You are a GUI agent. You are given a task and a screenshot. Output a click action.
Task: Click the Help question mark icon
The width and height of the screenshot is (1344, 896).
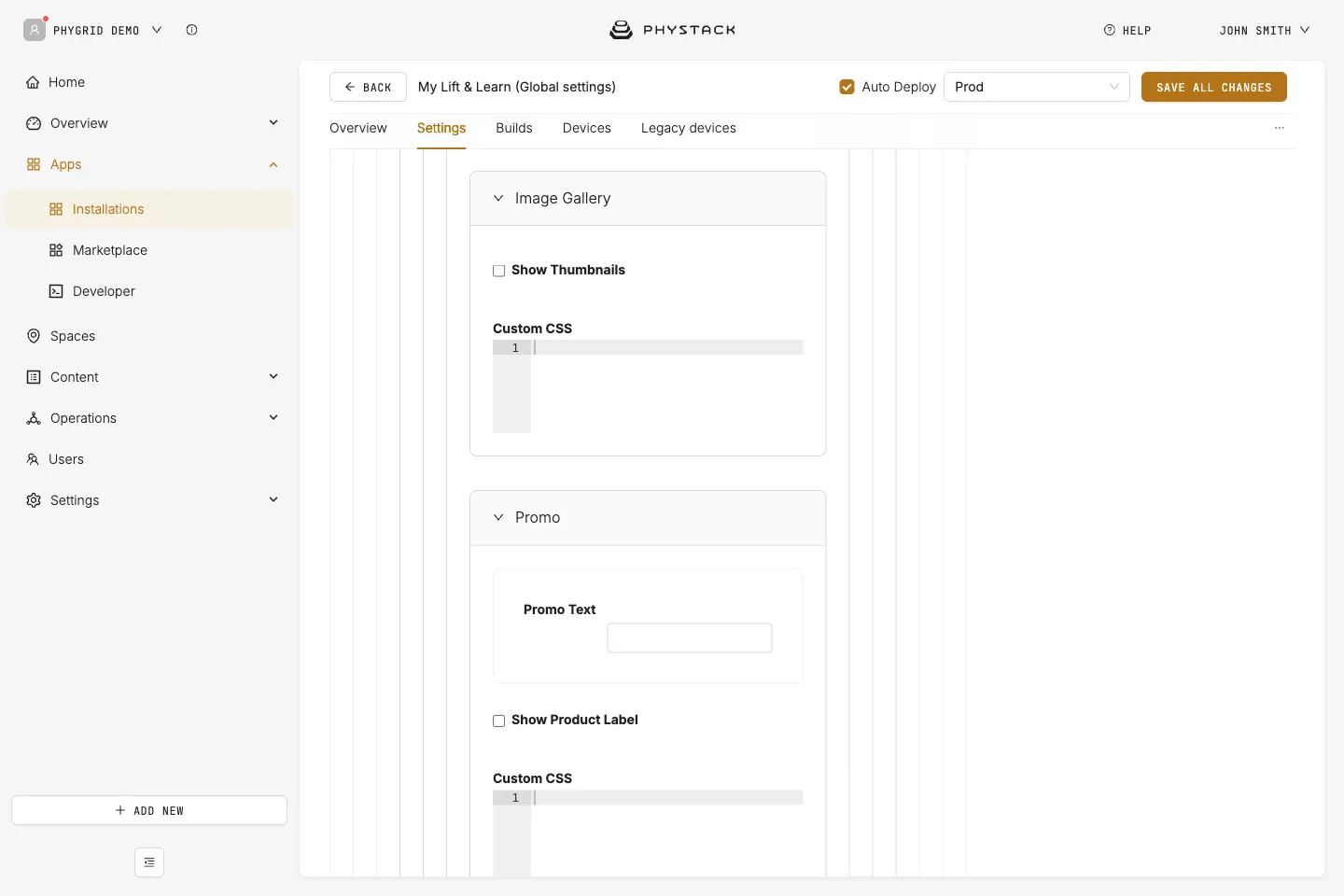[1110, 30]
